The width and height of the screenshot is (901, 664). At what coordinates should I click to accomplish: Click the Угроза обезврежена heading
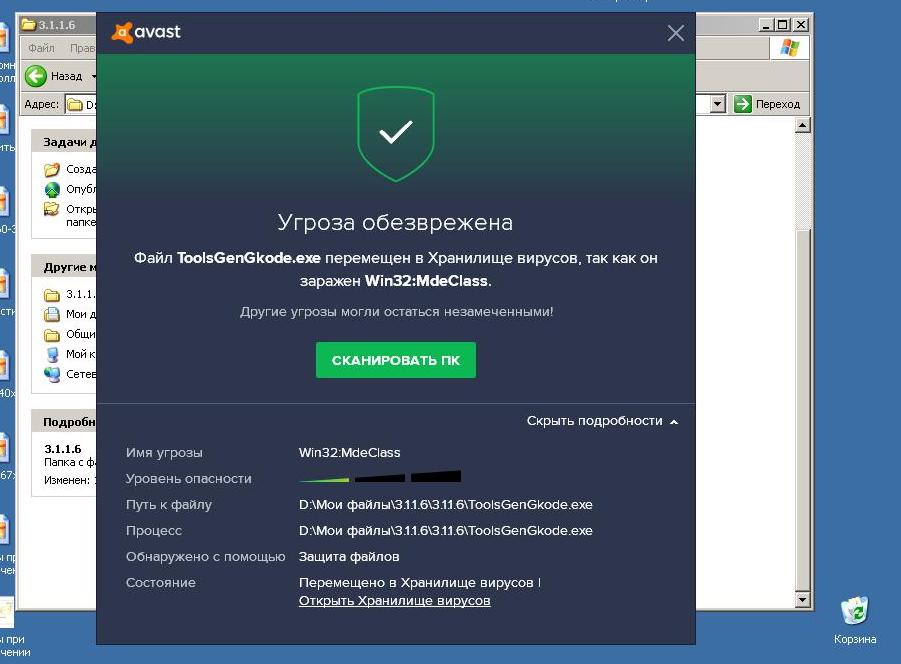point(395,223)
